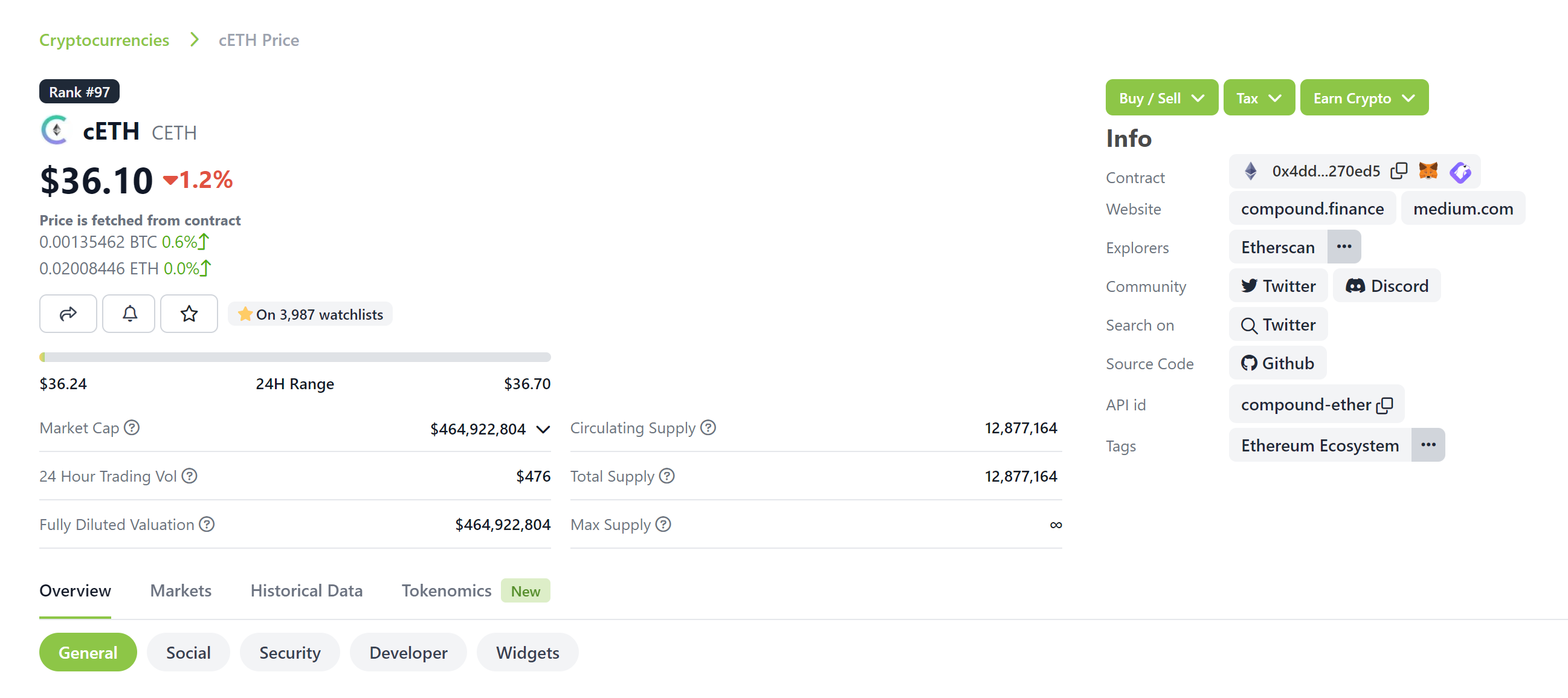
Task: Expand Market Cap value chevron
Action: pos(543,430)
